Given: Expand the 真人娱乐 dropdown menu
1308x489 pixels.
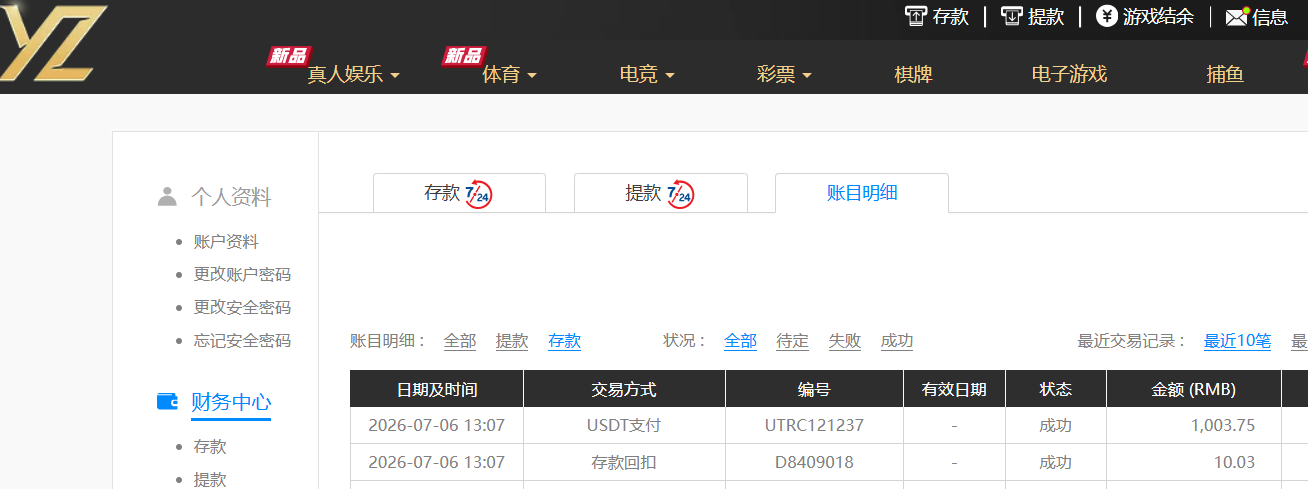Looking at the screenshot, I should [x=353, y=74].
